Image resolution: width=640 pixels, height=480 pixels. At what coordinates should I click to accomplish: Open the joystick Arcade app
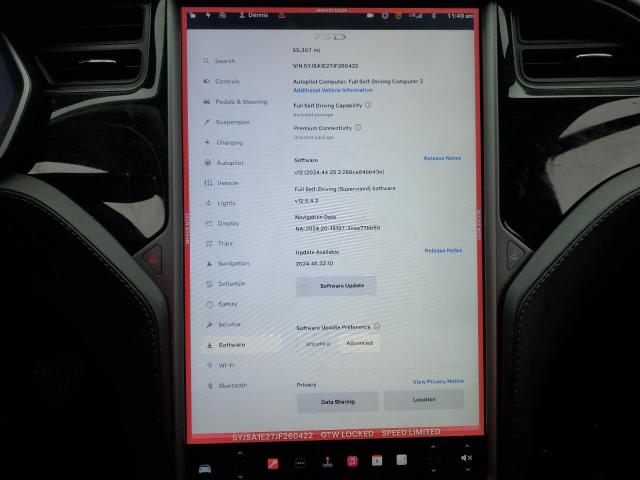pos(327,462)
